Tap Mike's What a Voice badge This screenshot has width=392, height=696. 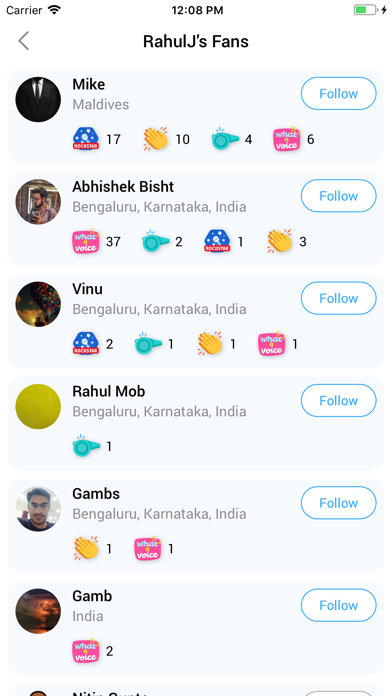[x=287, y=139]
